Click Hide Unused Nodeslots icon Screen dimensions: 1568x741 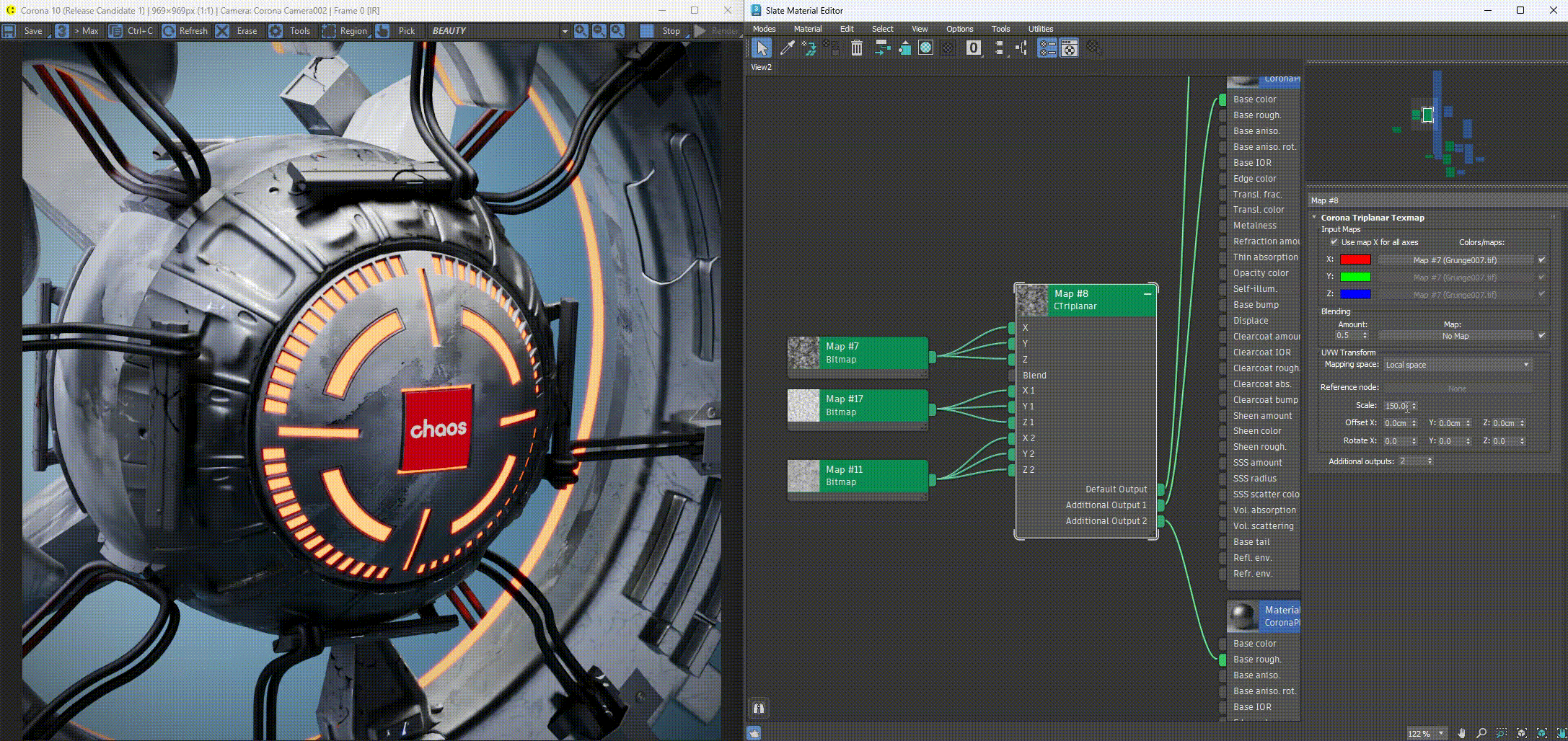(904, 48)
